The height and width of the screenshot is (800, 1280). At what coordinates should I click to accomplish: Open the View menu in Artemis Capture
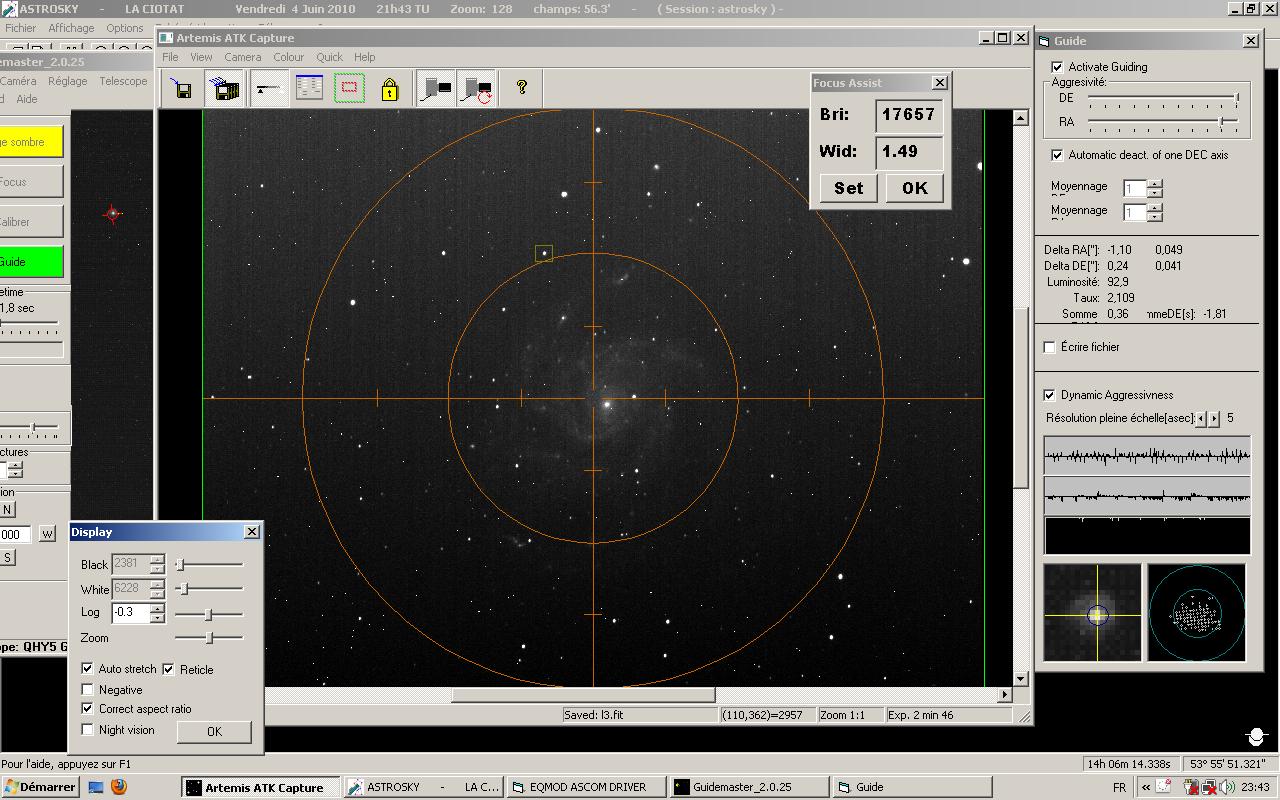coord(201,57)
